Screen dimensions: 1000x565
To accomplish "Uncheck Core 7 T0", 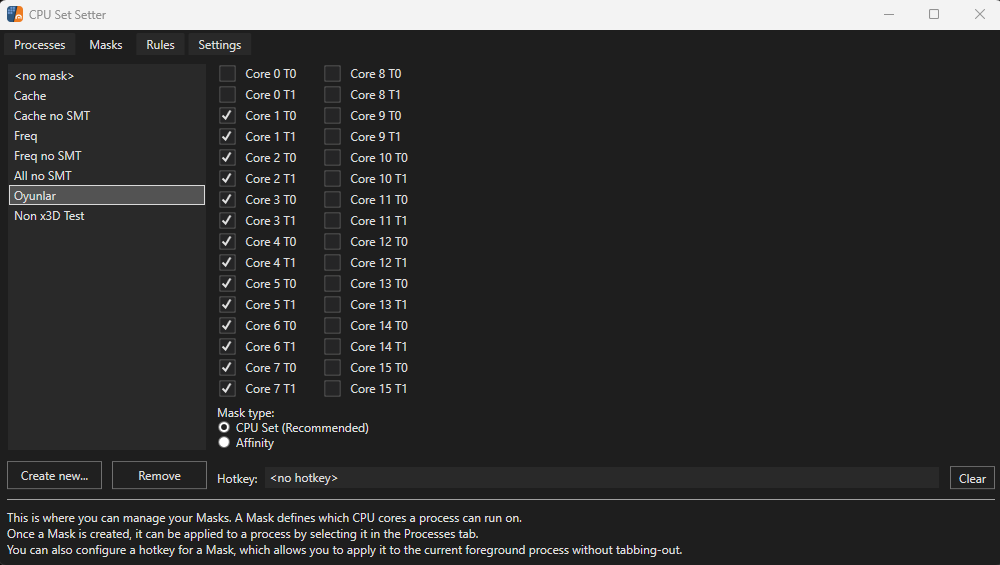I will tap(227, 368).
